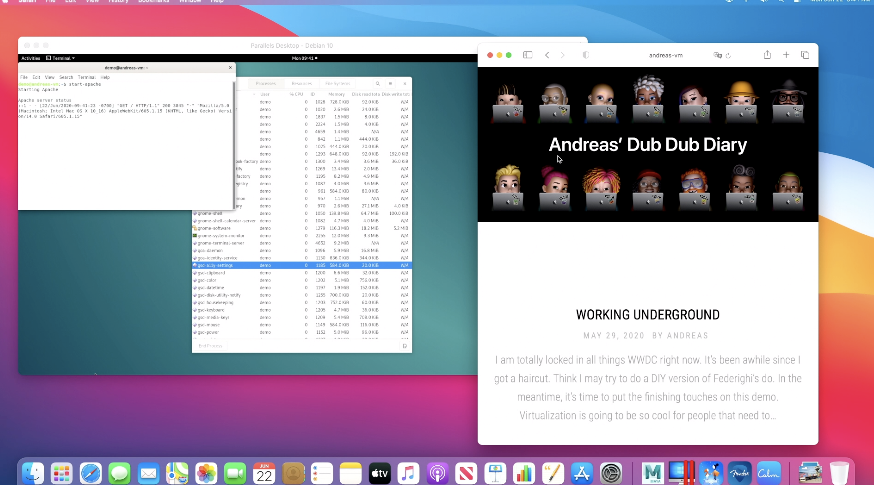Open Safari privacy report shield

point(586,55)
